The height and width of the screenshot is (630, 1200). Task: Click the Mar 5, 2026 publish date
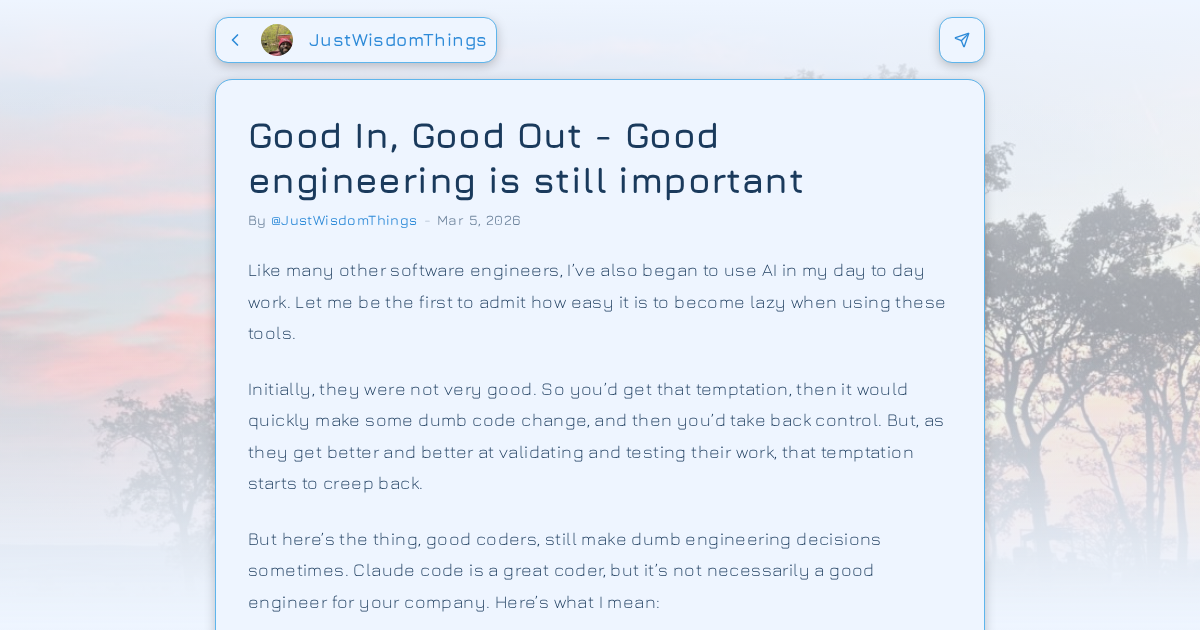point(479,220)
